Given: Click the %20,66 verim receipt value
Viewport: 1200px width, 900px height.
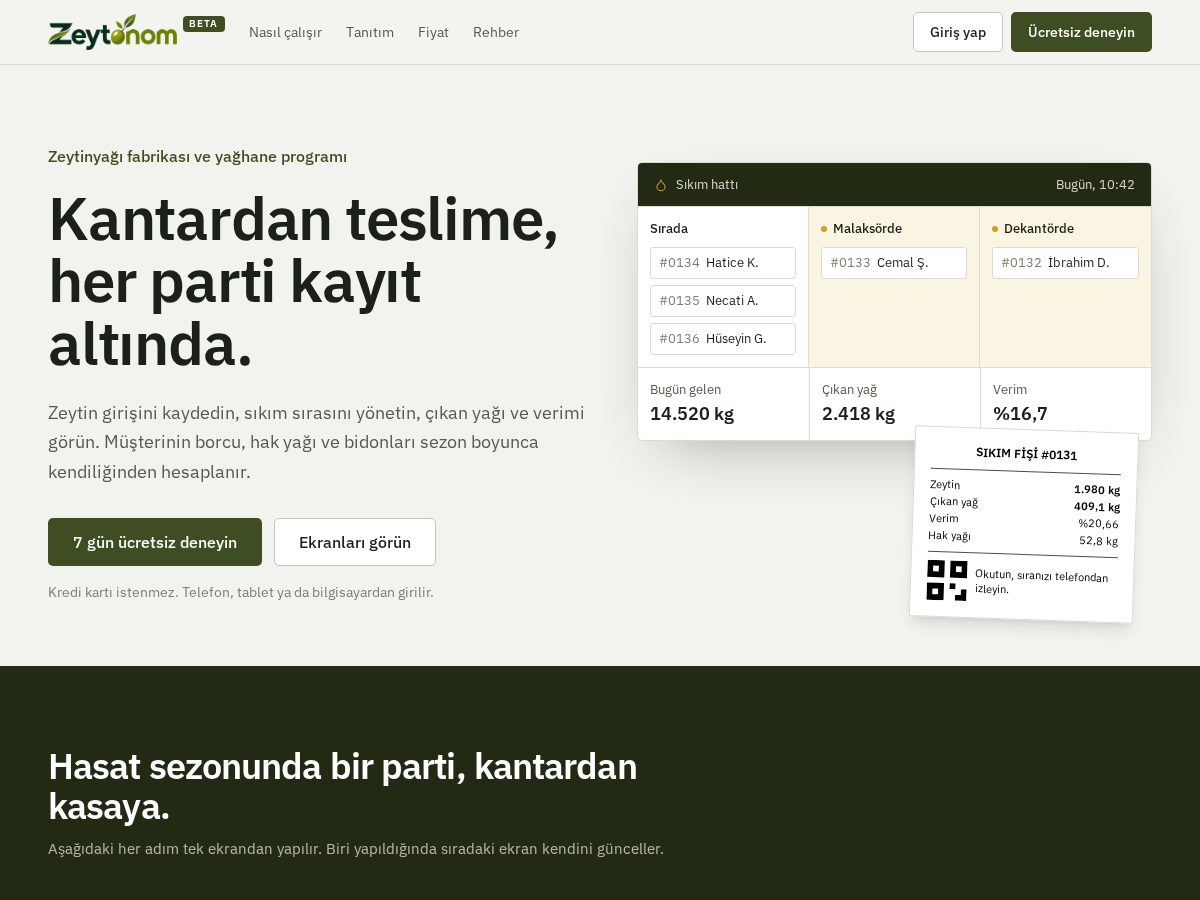Looking at the screenshot, I should [1098, 524].
